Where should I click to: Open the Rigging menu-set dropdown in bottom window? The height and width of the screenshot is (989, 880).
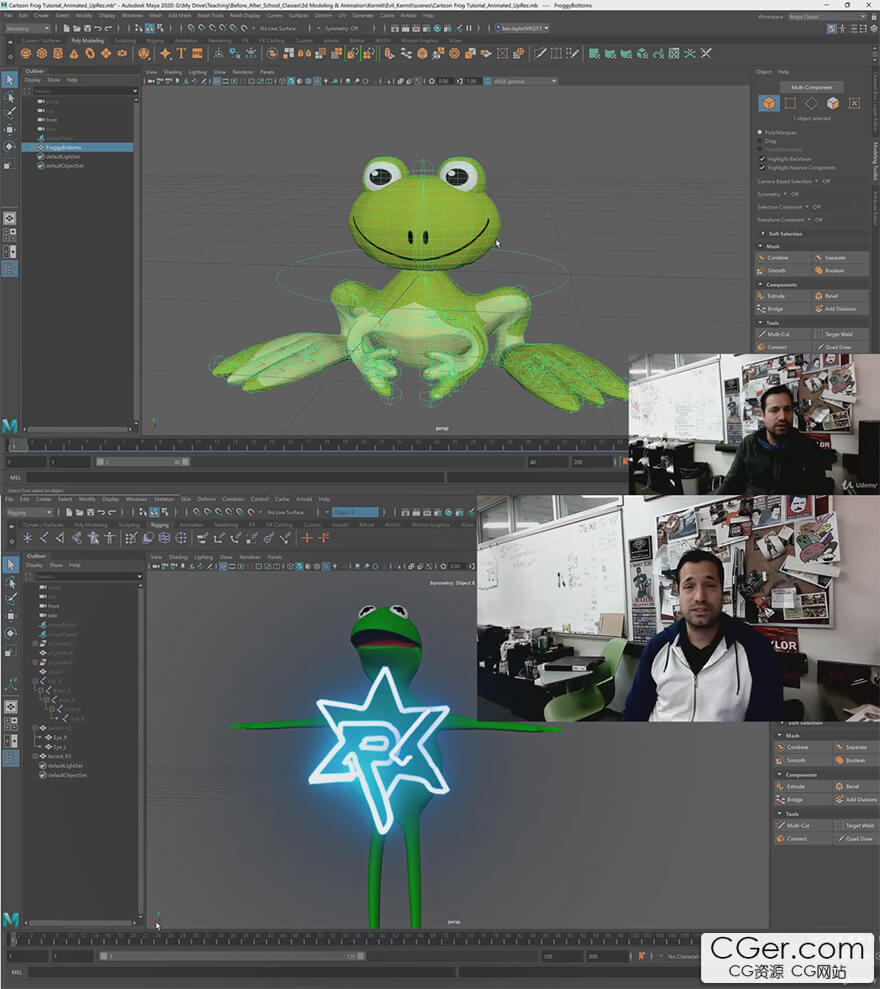(x=29, y=513)
